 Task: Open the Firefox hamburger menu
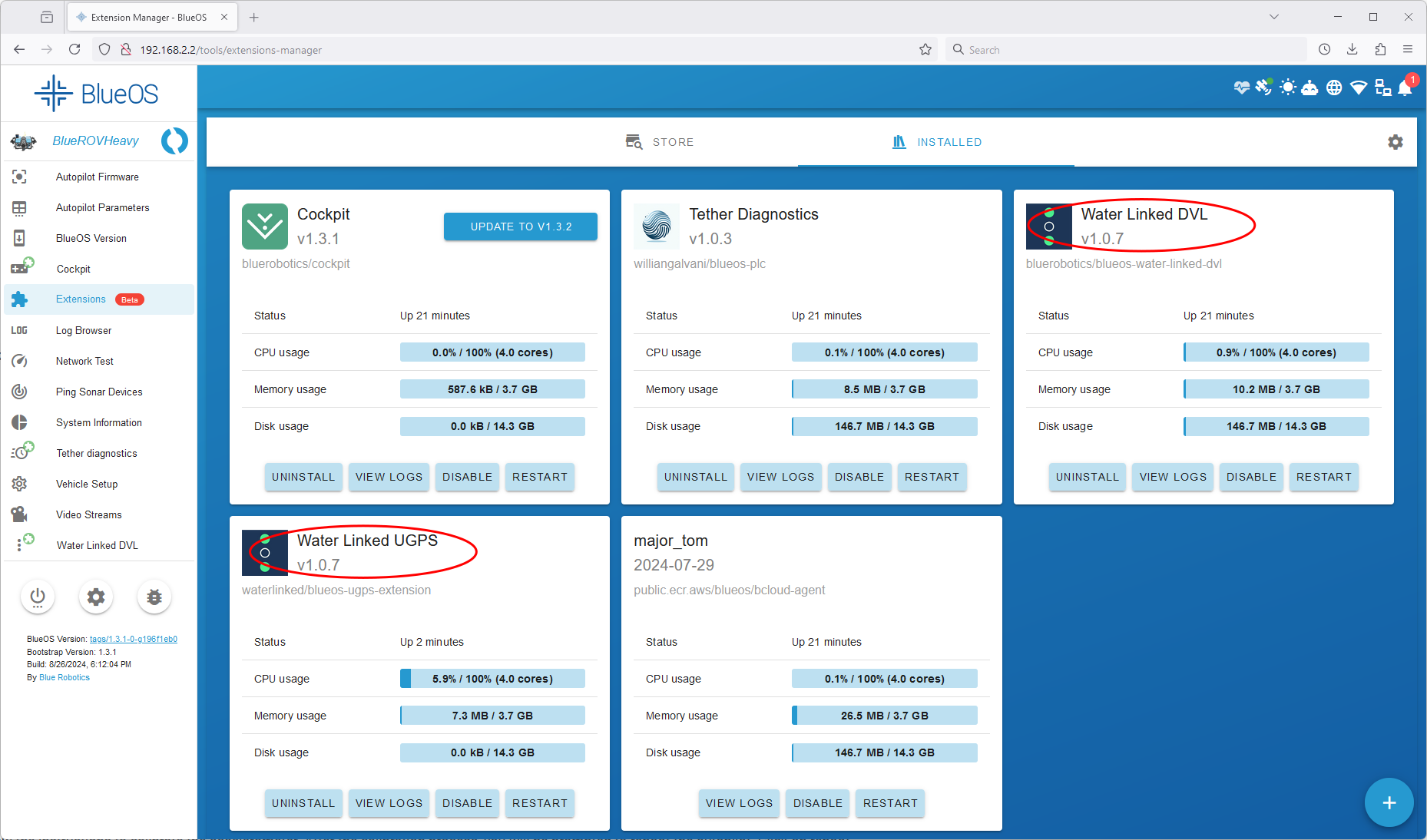tap(1408, 50)
